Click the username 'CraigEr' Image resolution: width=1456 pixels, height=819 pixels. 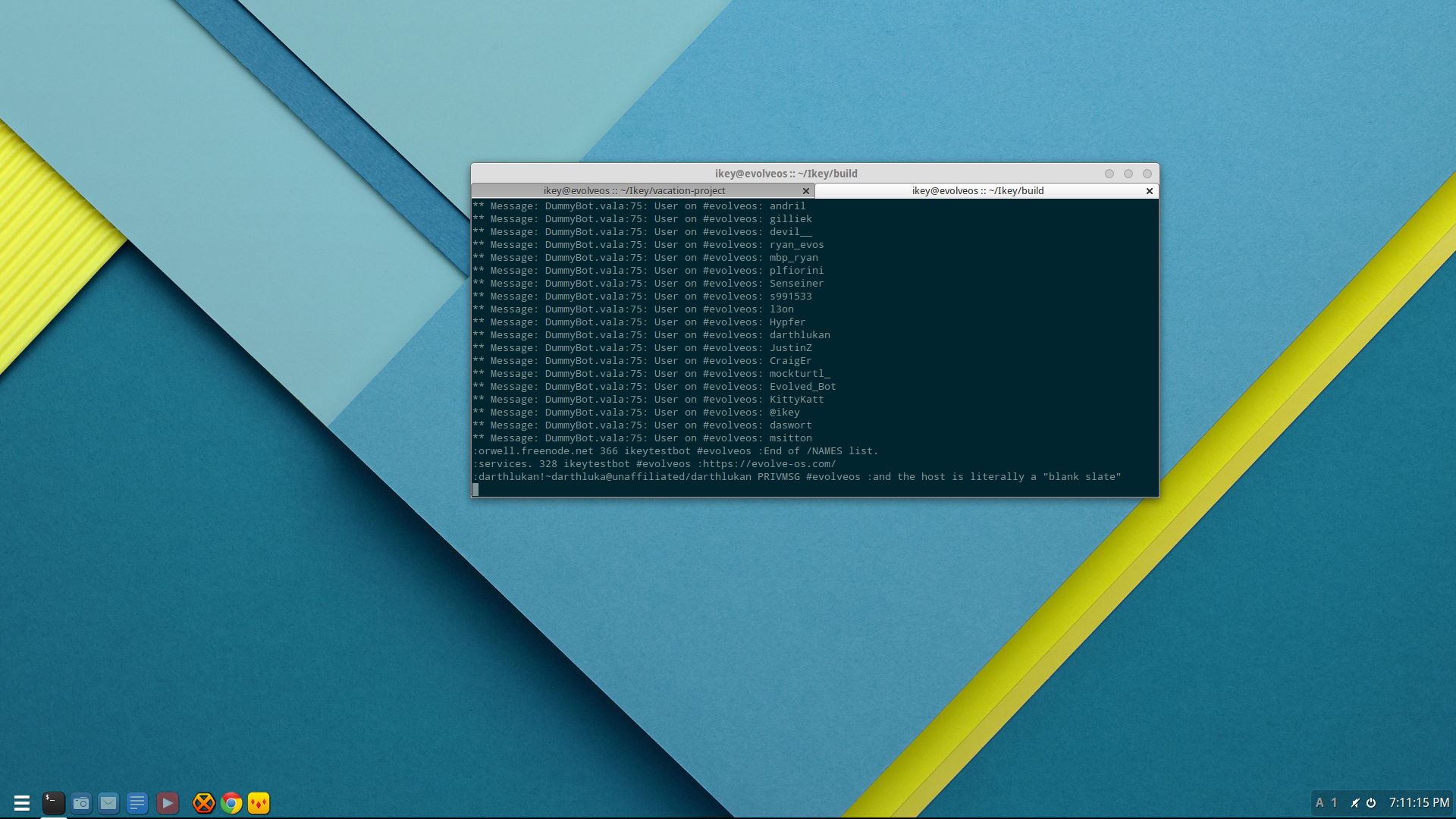point(790,361)
